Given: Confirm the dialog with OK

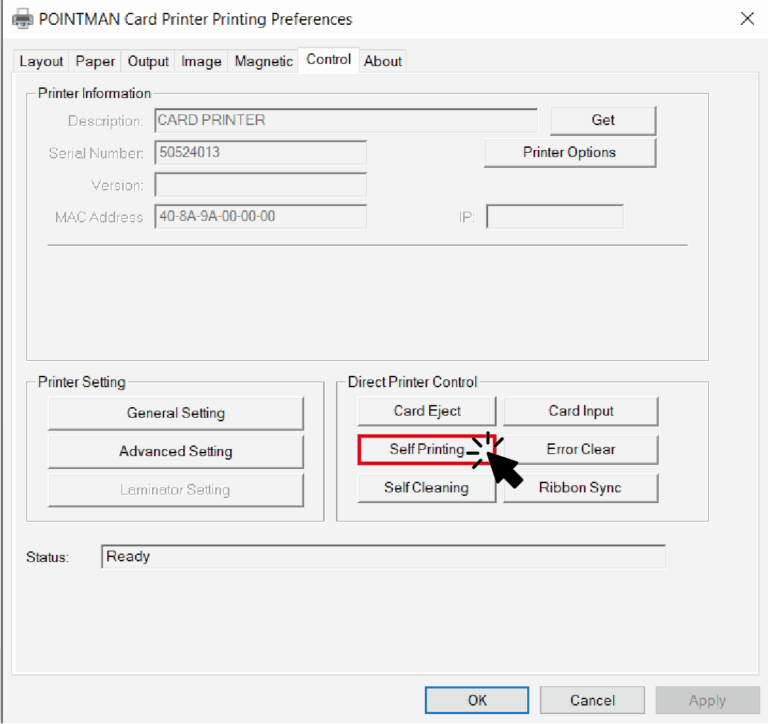Looking at the screenshot, I should (x=477, y=700).
